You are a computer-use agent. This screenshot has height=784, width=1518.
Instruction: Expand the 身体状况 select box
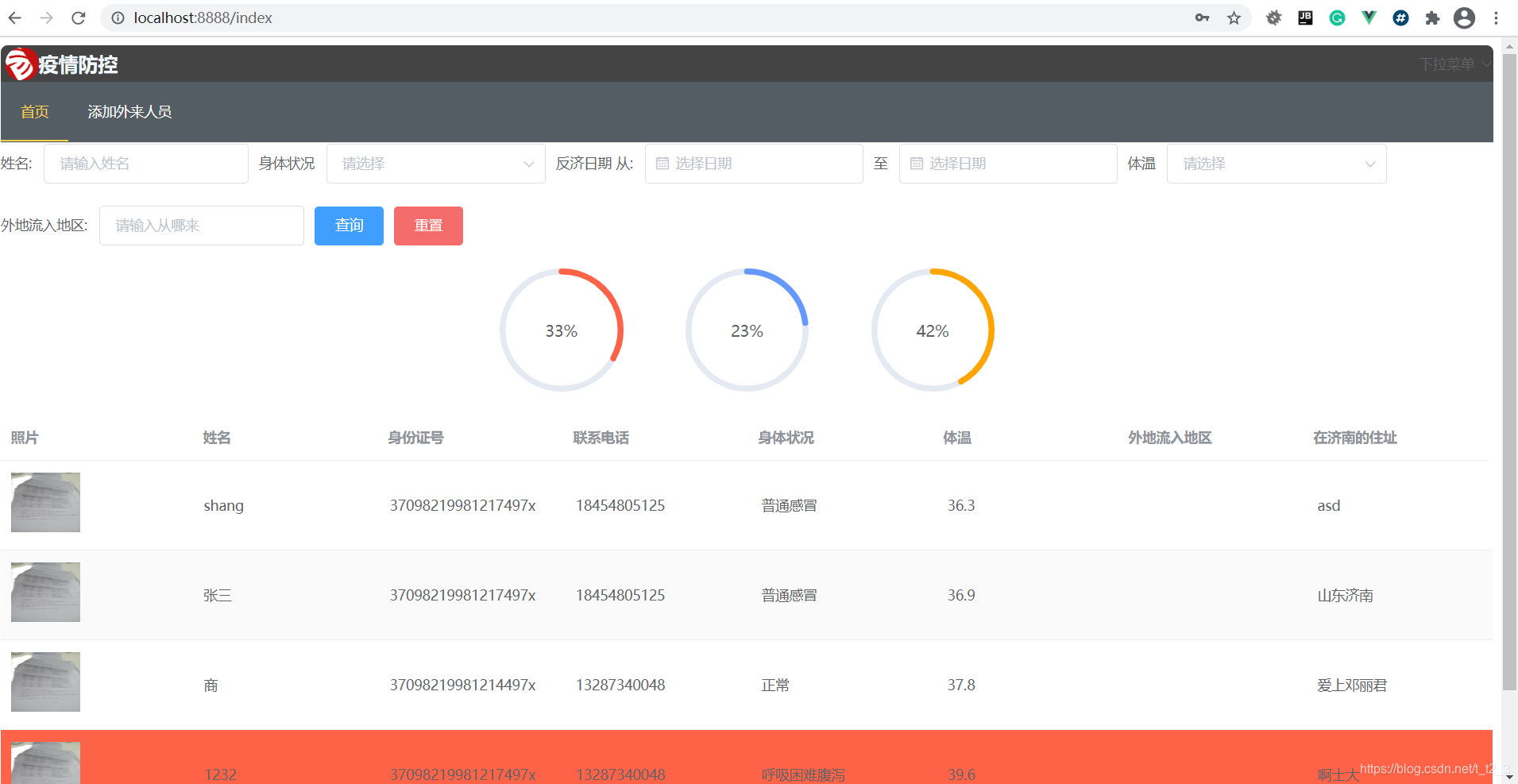click(436, 164)
